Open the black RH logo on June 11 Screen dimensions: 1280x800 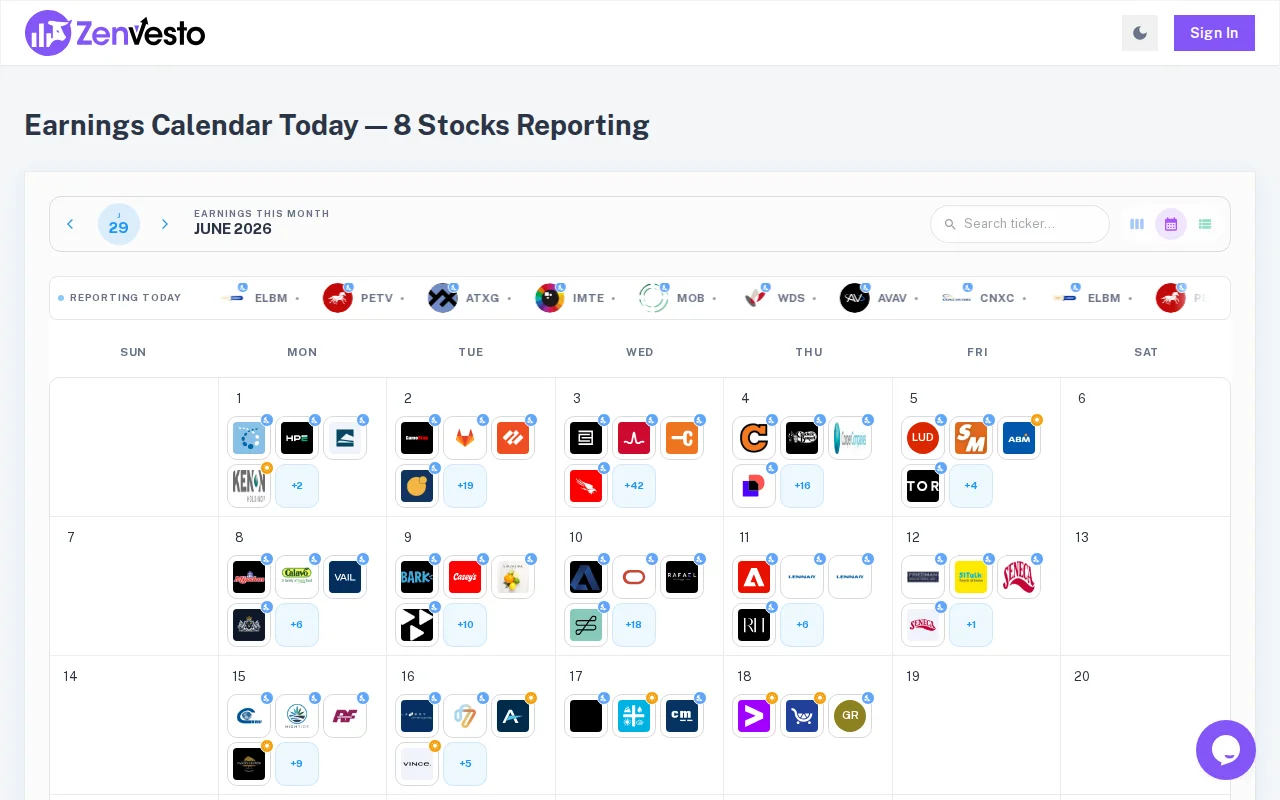coord(754,625)
